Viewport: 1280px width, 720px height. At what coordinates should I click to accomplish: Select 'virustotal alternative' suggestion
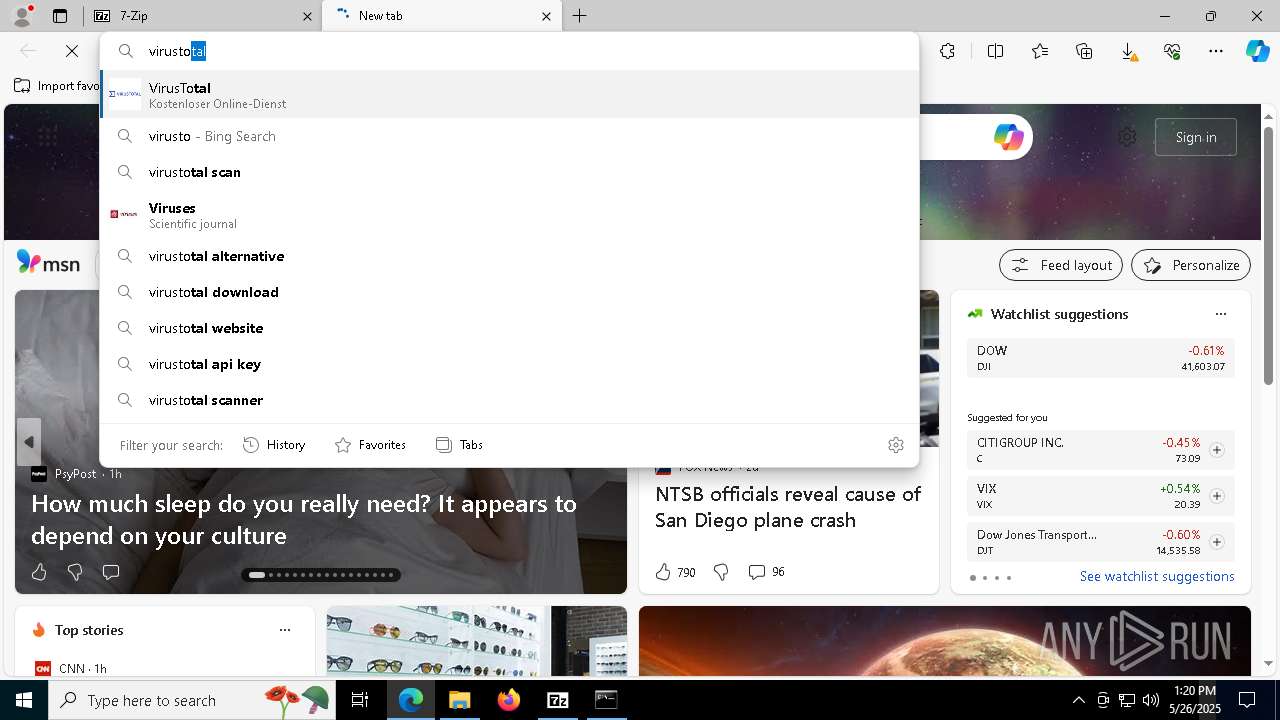(509, 256)
